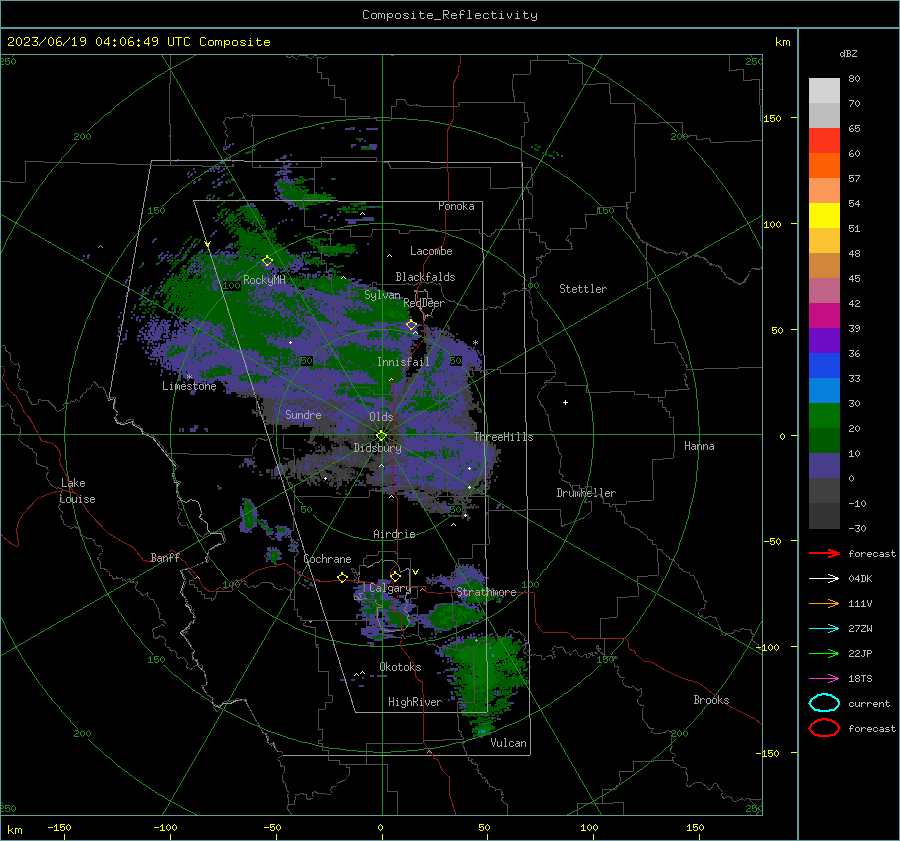Click the current legend label

click(x=869, y=703)
